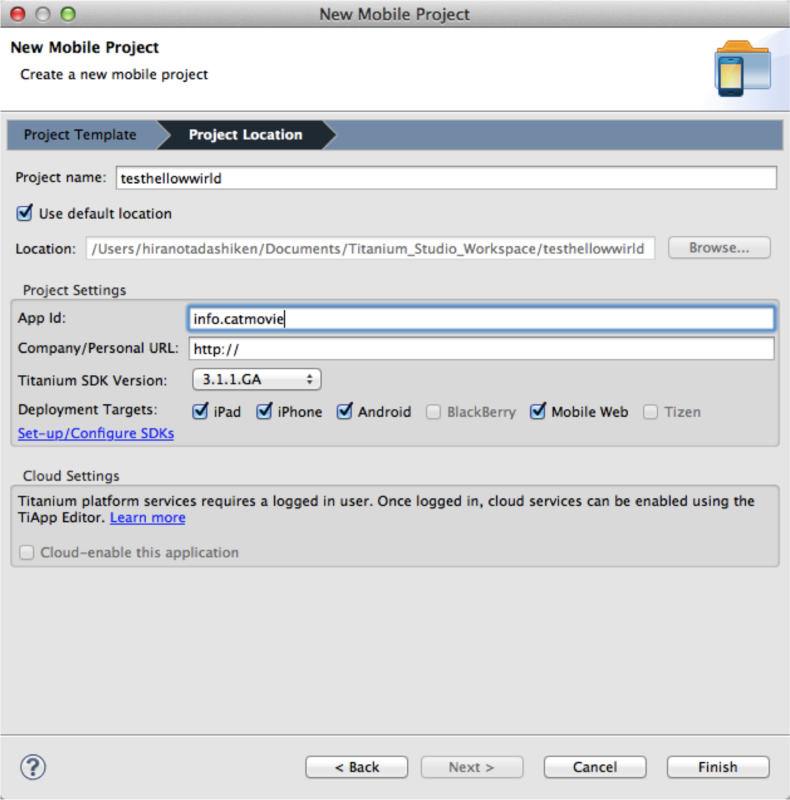This screenshot has height=800, width=790.
Task: Toggle the iPhone deployment target
Action: (x=264, y=411)
